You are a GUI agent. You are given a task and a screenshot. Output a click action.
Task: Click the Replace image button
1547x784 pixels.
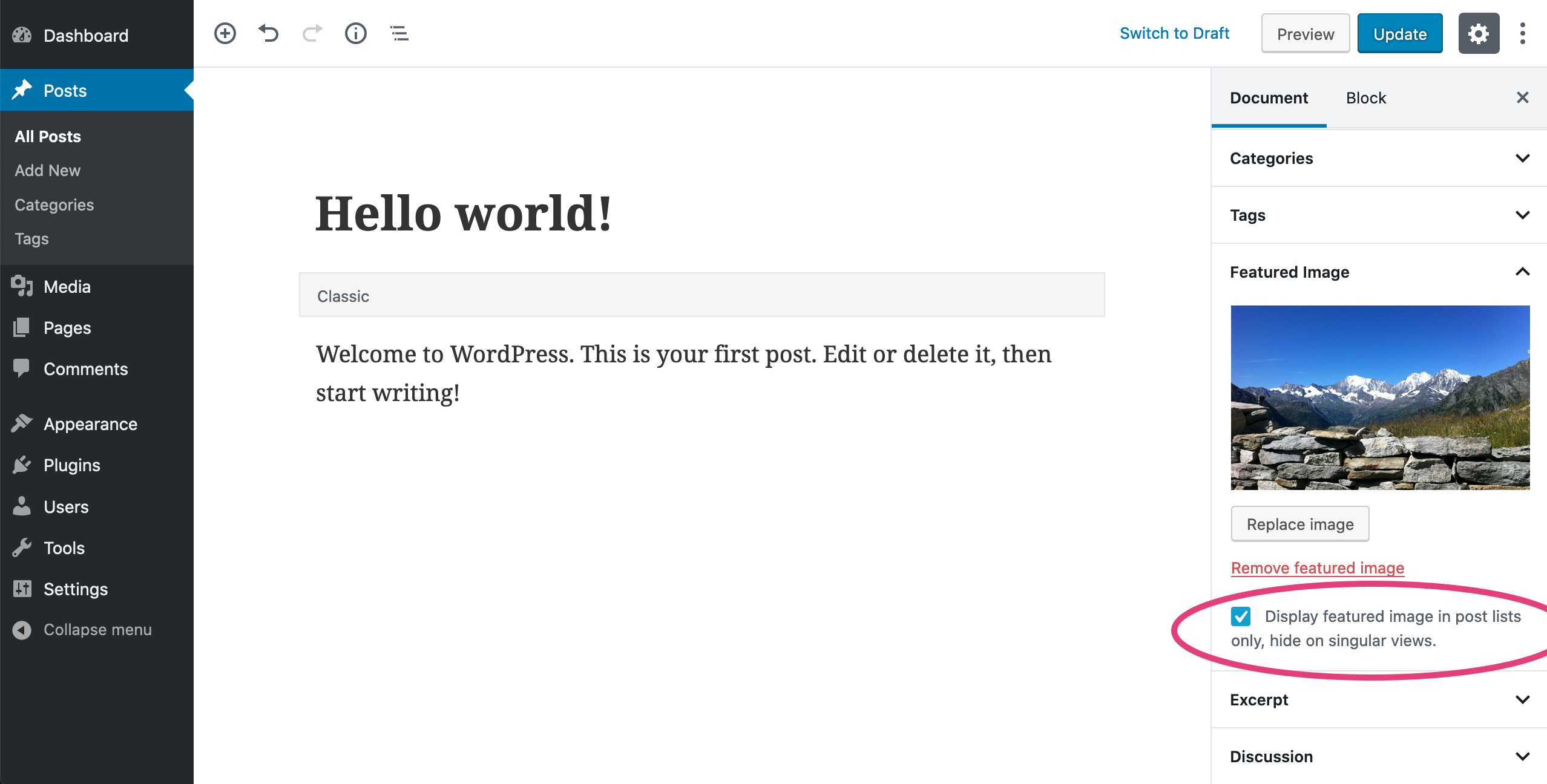[1299, 524]
